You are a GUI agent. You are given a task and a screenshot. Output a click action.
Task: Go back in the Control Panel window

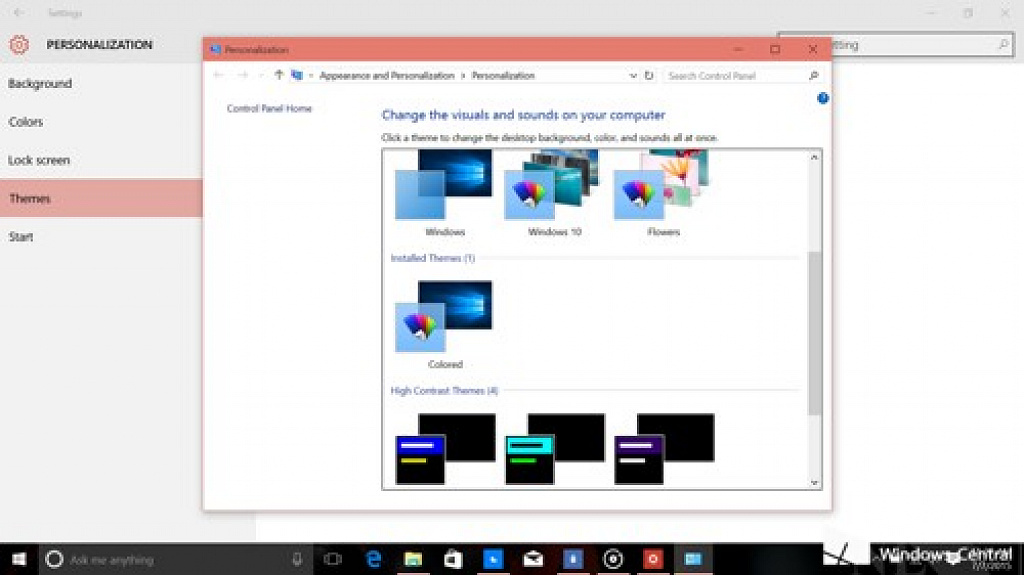218,75
